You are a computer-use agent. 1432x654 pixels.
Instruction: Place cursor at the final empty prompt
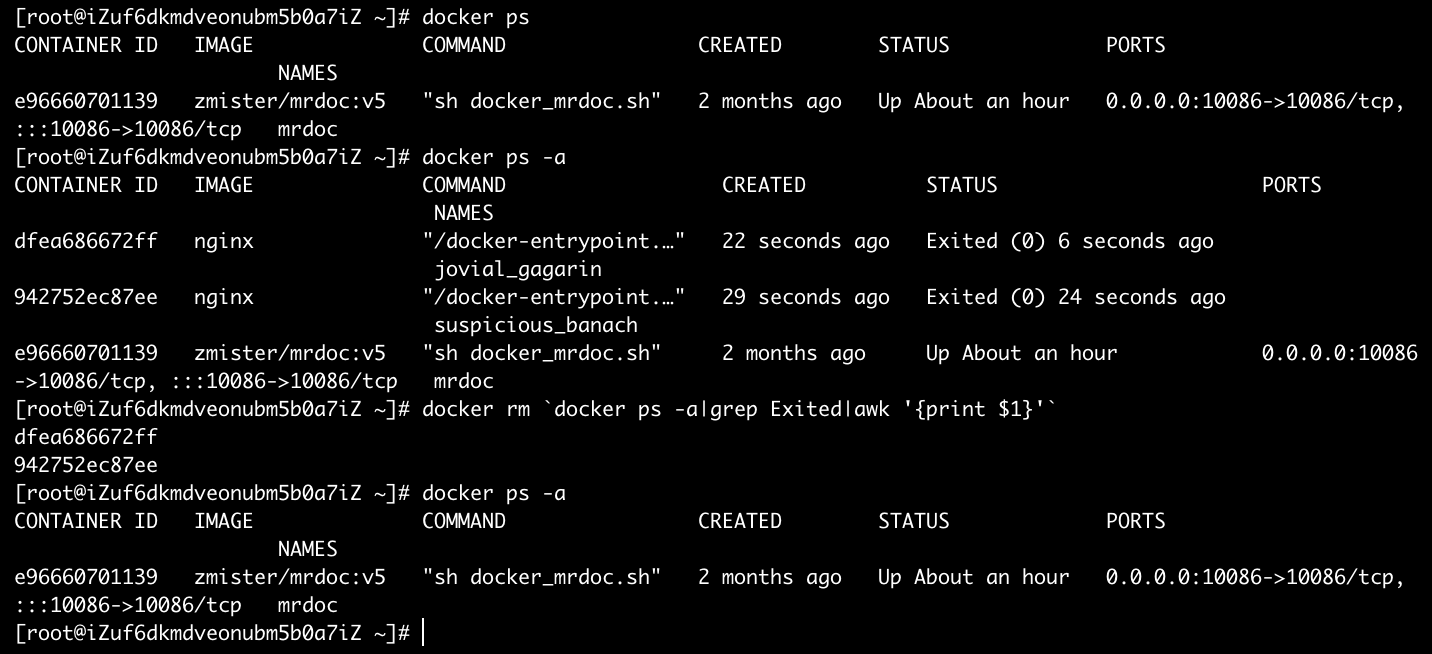424,633
